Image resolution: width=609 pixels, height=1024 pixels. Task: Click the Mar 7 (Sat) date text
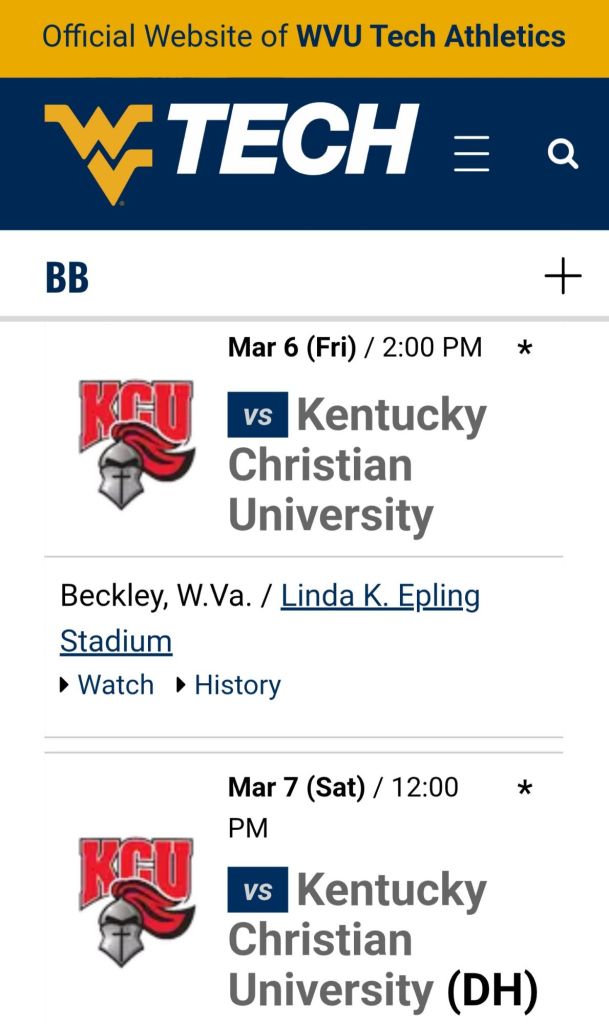pyautogui.click(x=296, y=787)
